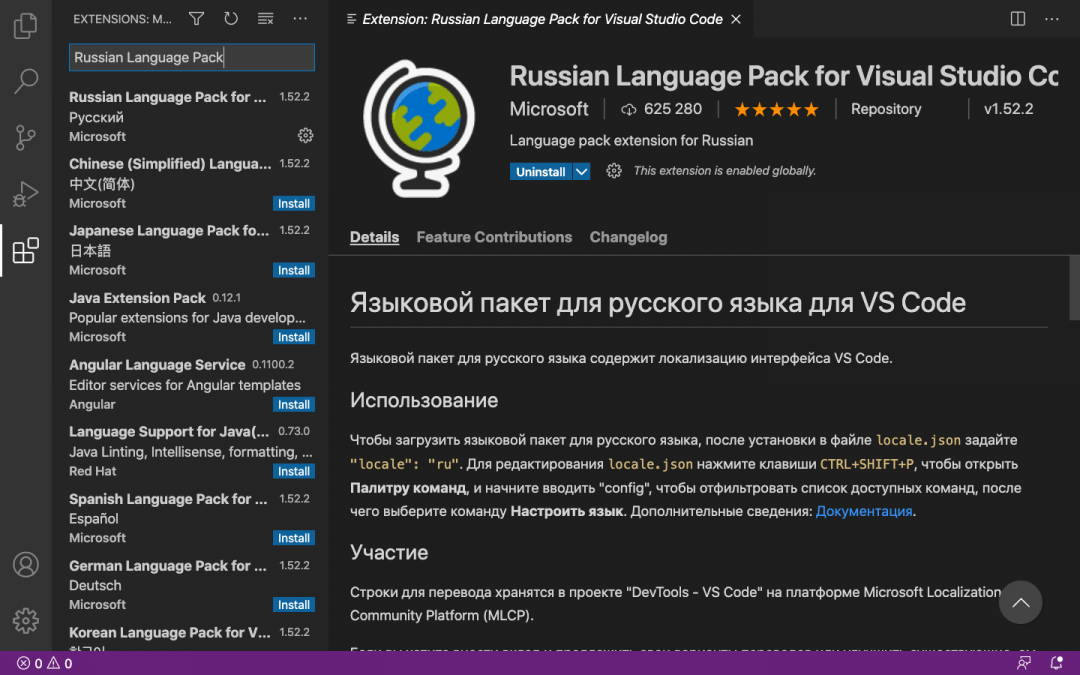Click the extension search input field
Viewport: 1080px width, 675px height.
click(191, 57)
